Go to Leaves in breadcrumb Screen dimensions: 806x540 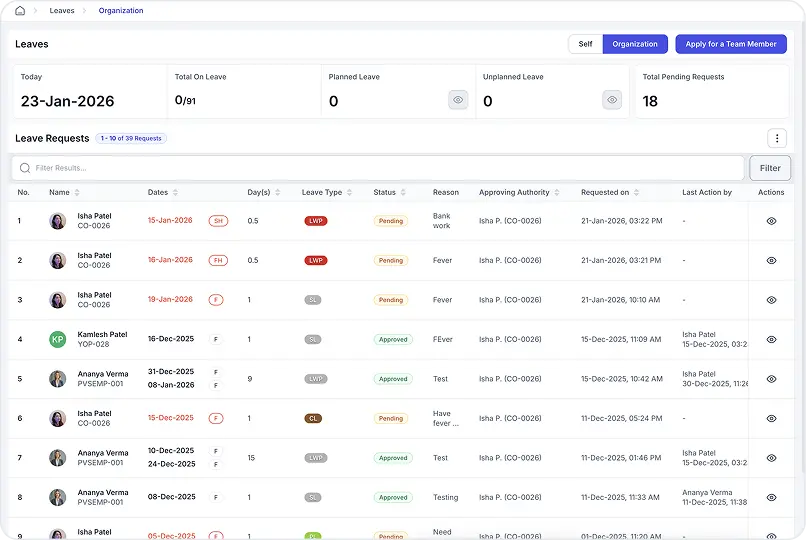(x=61, y=11)
